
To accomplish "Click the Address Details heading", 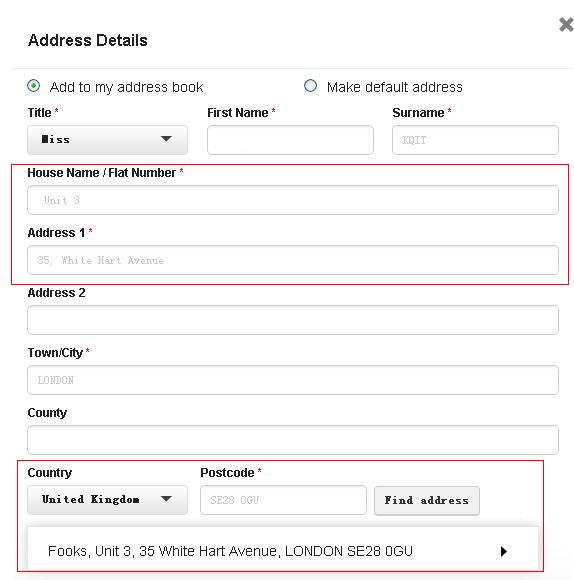I will tap(88, 40).
